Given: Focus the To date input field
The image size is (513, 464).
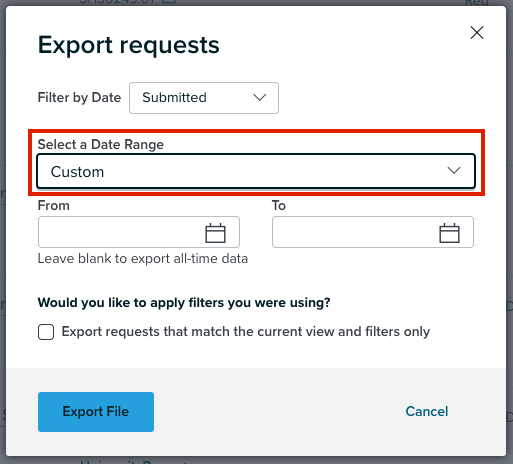Looking at the screenshot, I should click(373, 232).
